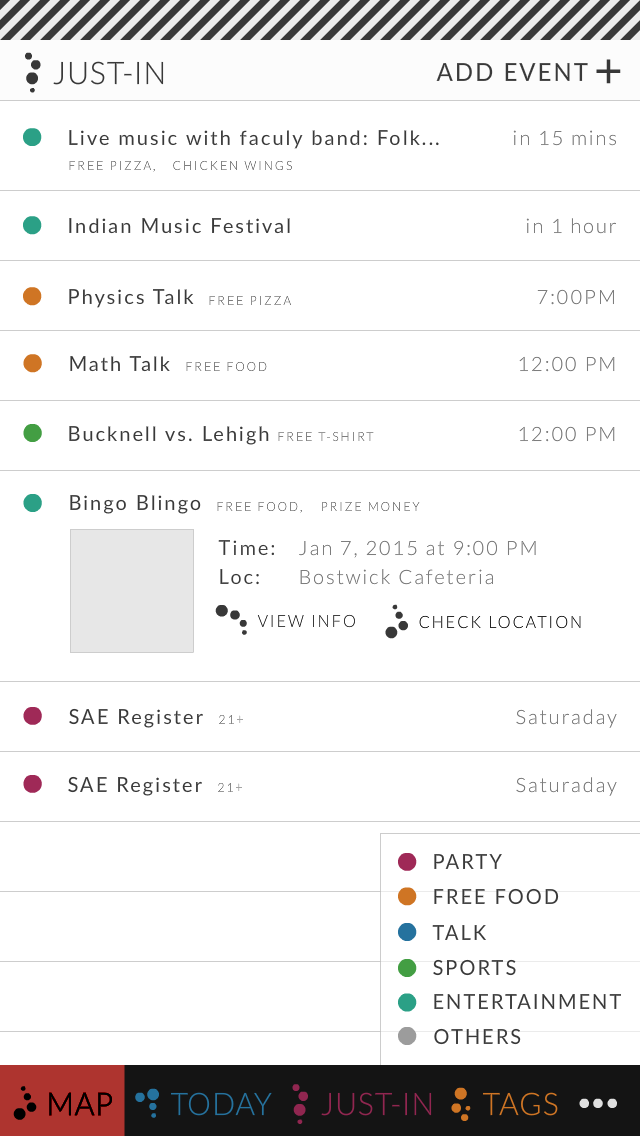This screenshot has height=1136, width=640.
Task: Tap the Check Location dots icon
Action: (x=396, y=622)
